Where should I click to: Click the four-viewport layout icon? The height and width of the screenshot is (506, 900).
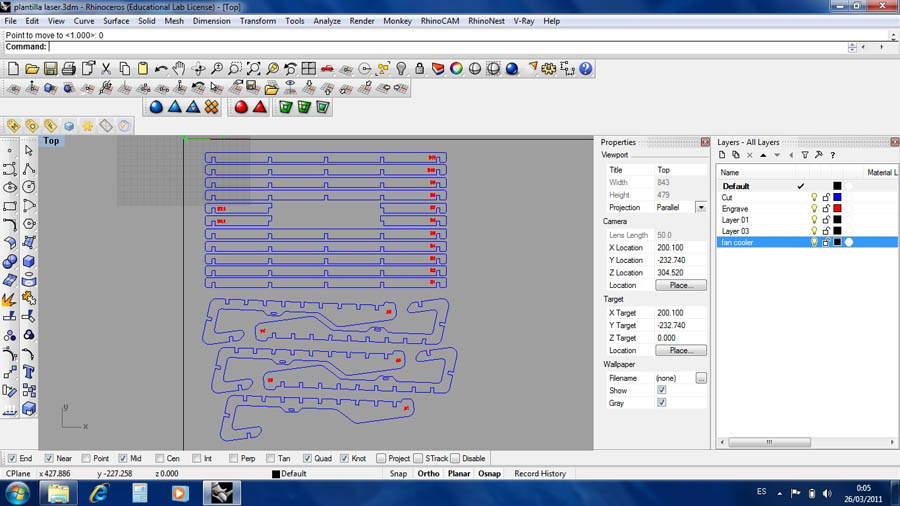[308, 69]
